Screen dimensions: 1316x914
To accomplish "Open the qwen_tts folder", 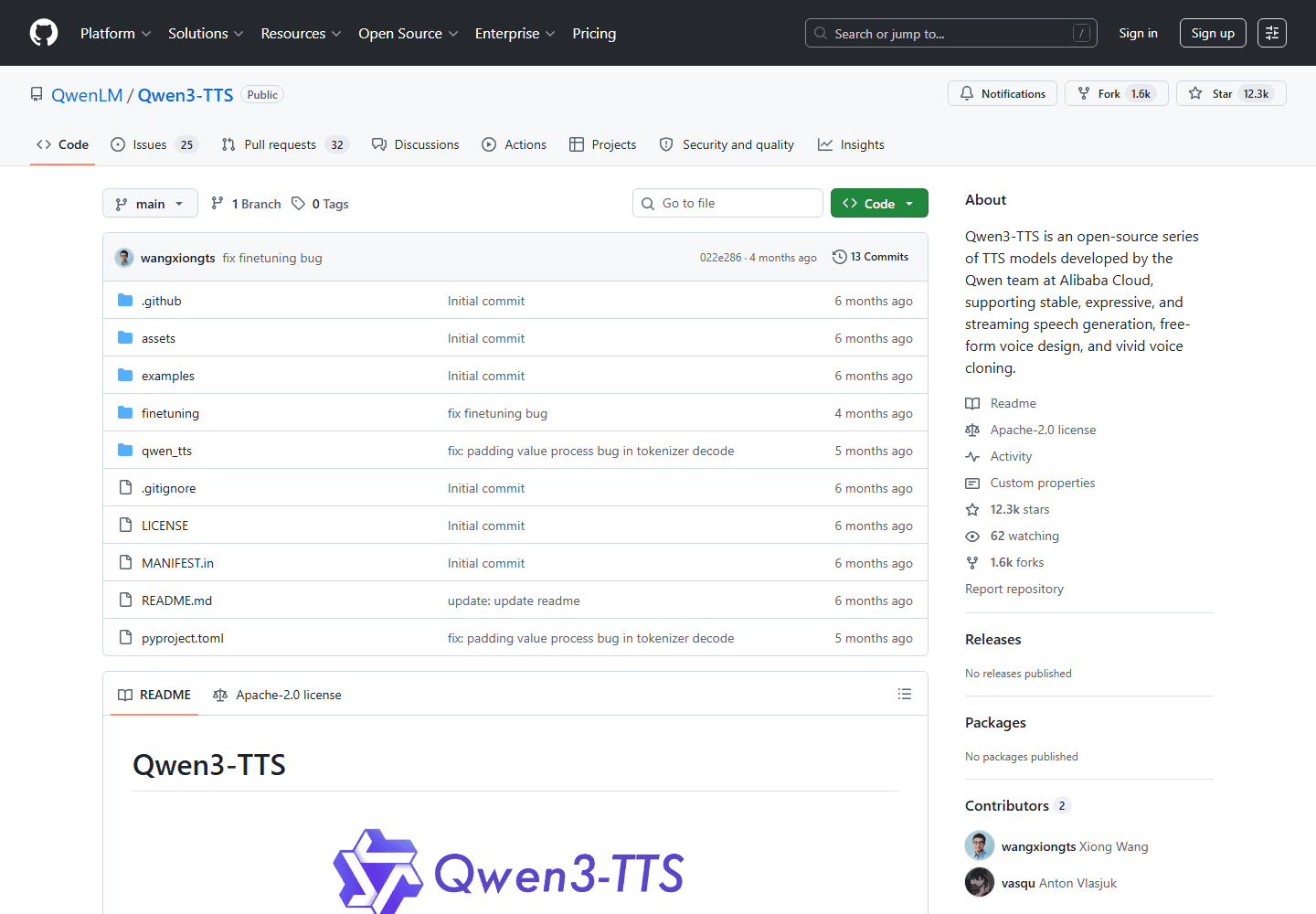I will coord(166,451).
